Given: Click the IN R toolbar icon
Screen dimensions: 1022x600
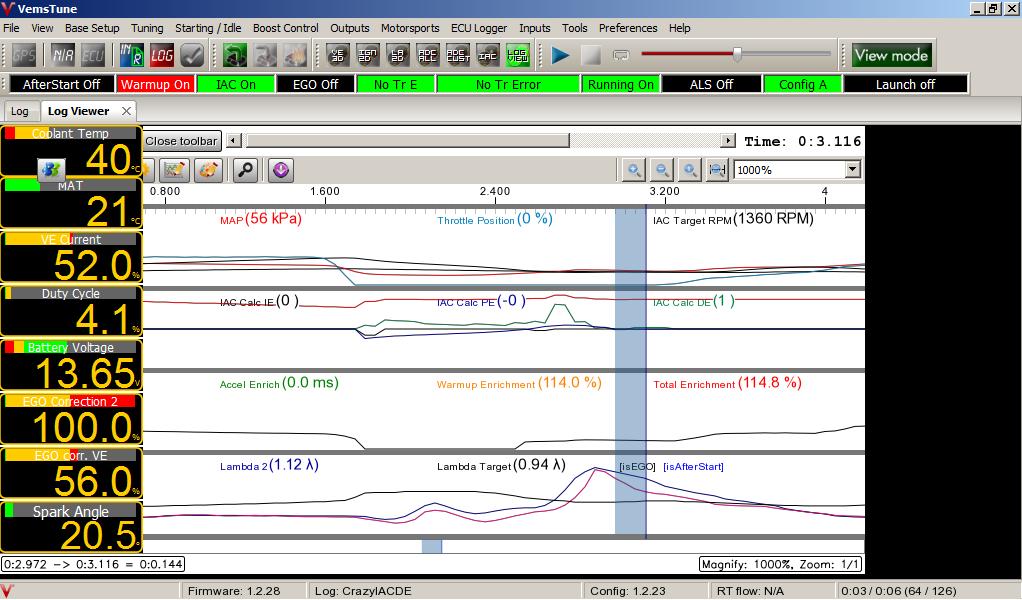Looking at the screenshot, I should 131,56.
